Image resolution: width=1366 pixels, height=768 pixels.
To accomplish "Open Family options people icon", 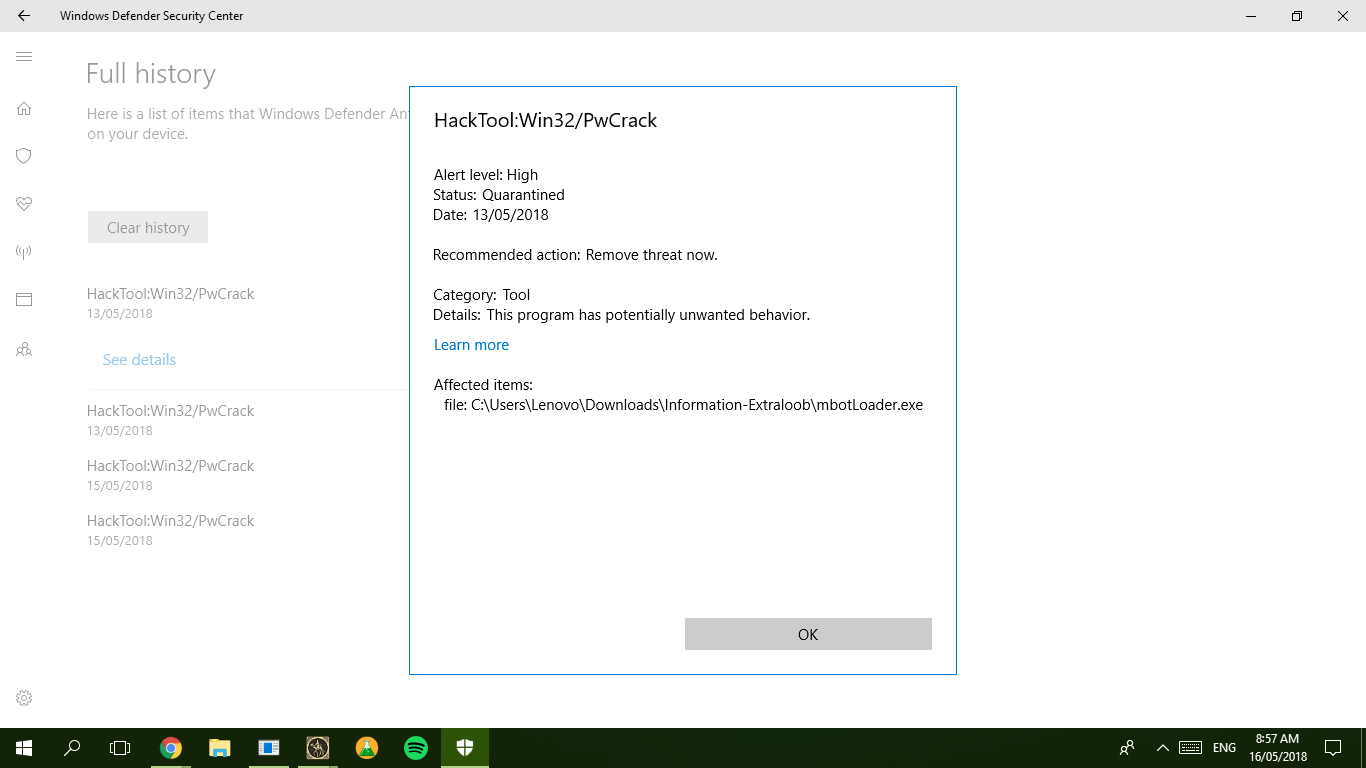I will tap(24, 350).
